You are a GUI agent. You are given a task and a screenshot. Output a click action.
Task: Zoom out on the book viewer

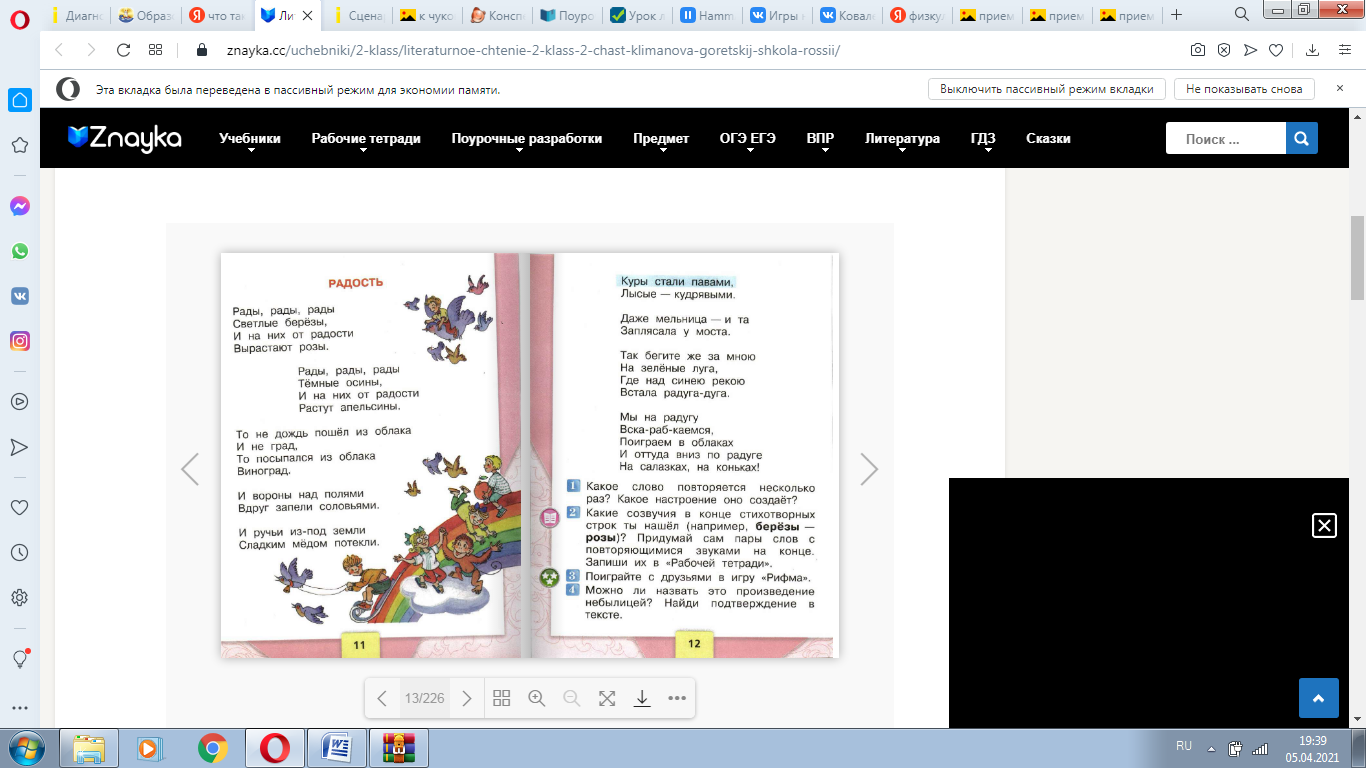click(572, 698)
